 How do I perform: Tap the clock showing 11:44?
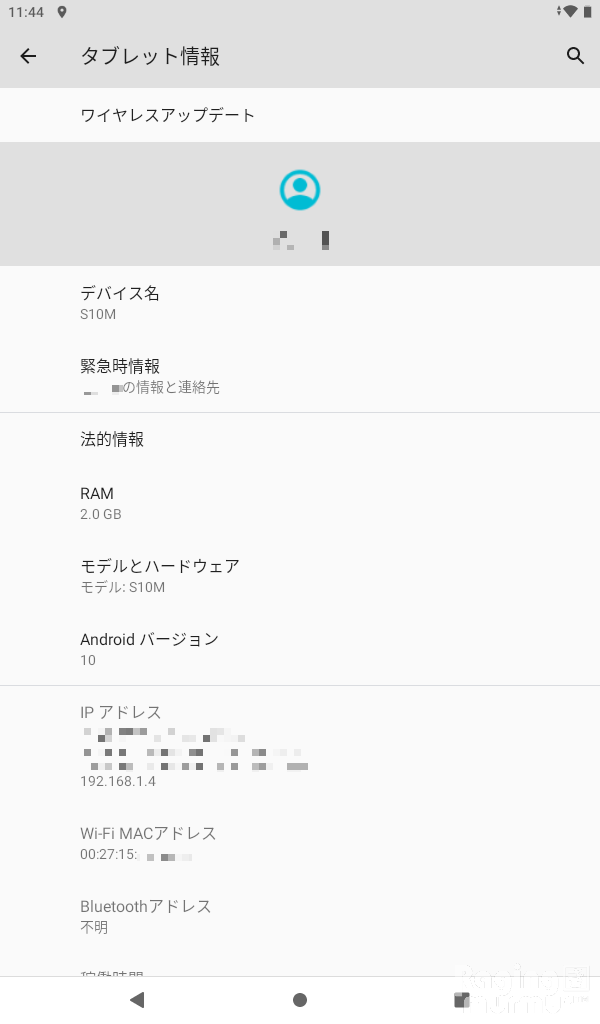26,12
